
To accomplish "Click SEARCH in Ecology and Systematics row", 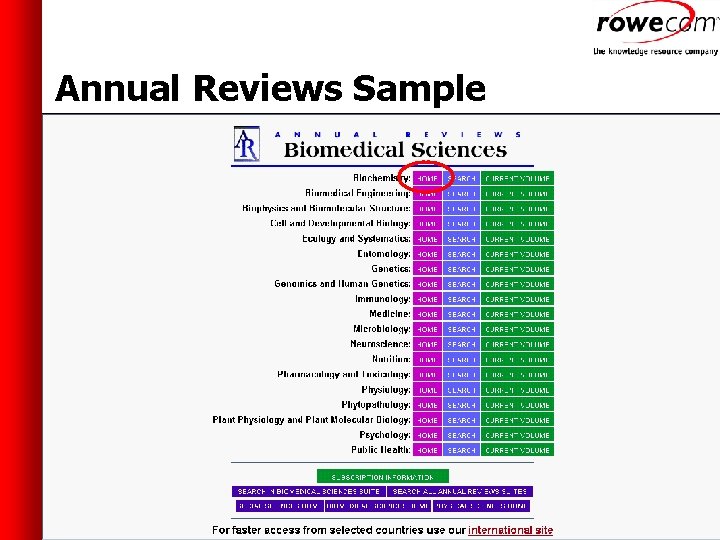I will (x=461, y=239).
